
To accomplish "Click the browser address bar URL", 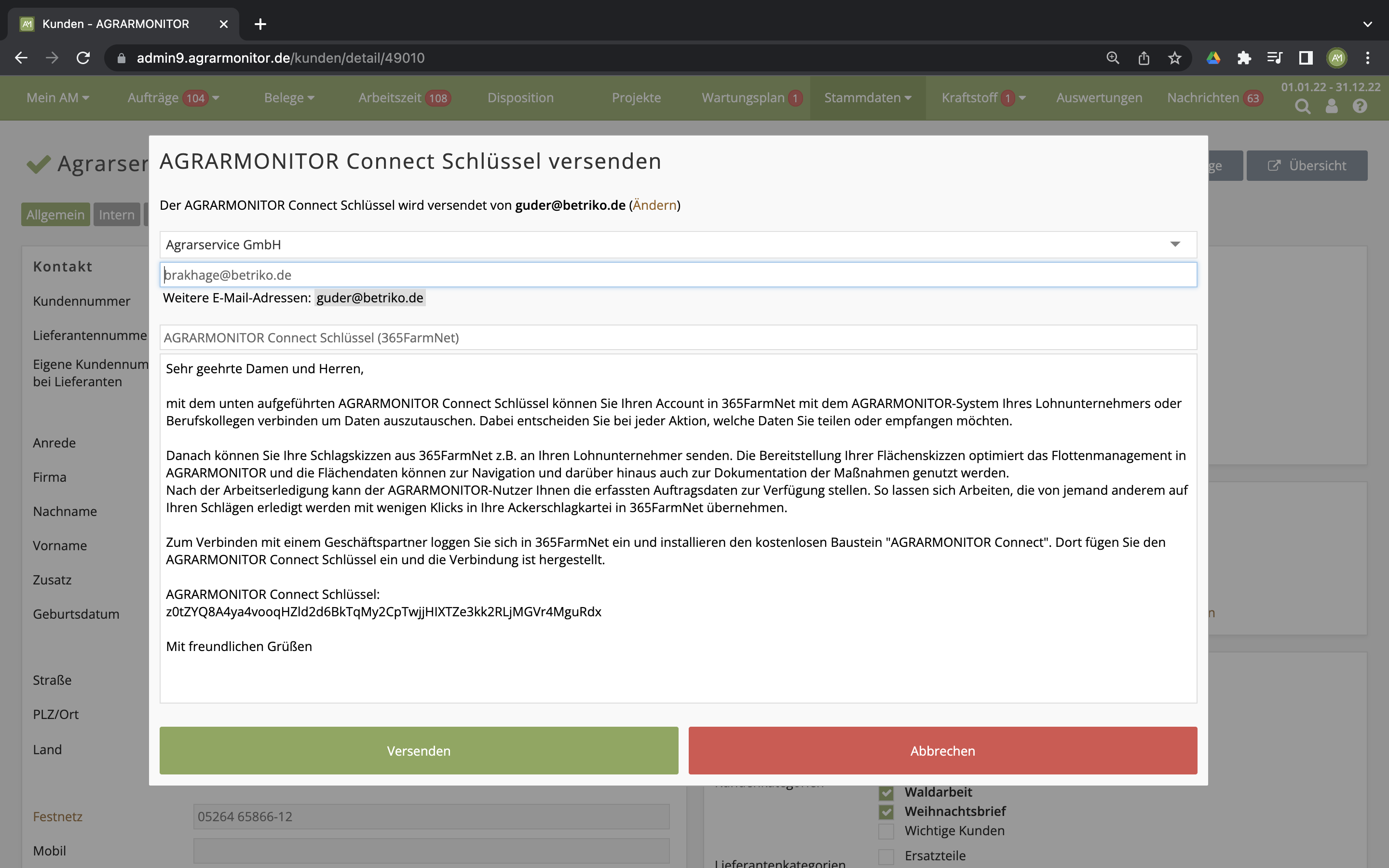I will (x=280, y=58).
